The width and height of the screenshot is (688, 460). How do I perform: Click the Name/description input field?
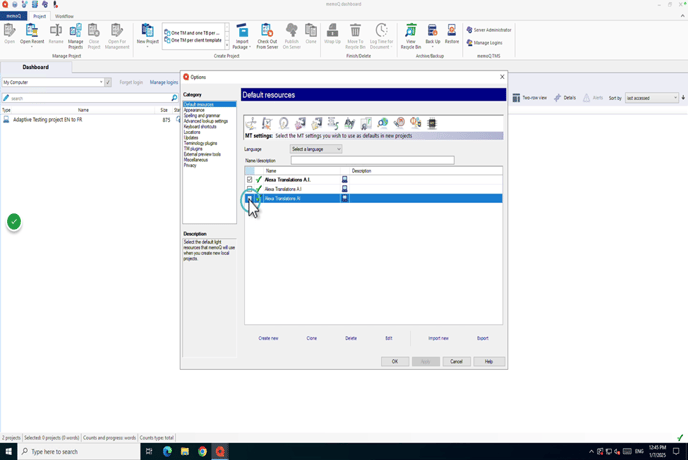coord(373,160)
